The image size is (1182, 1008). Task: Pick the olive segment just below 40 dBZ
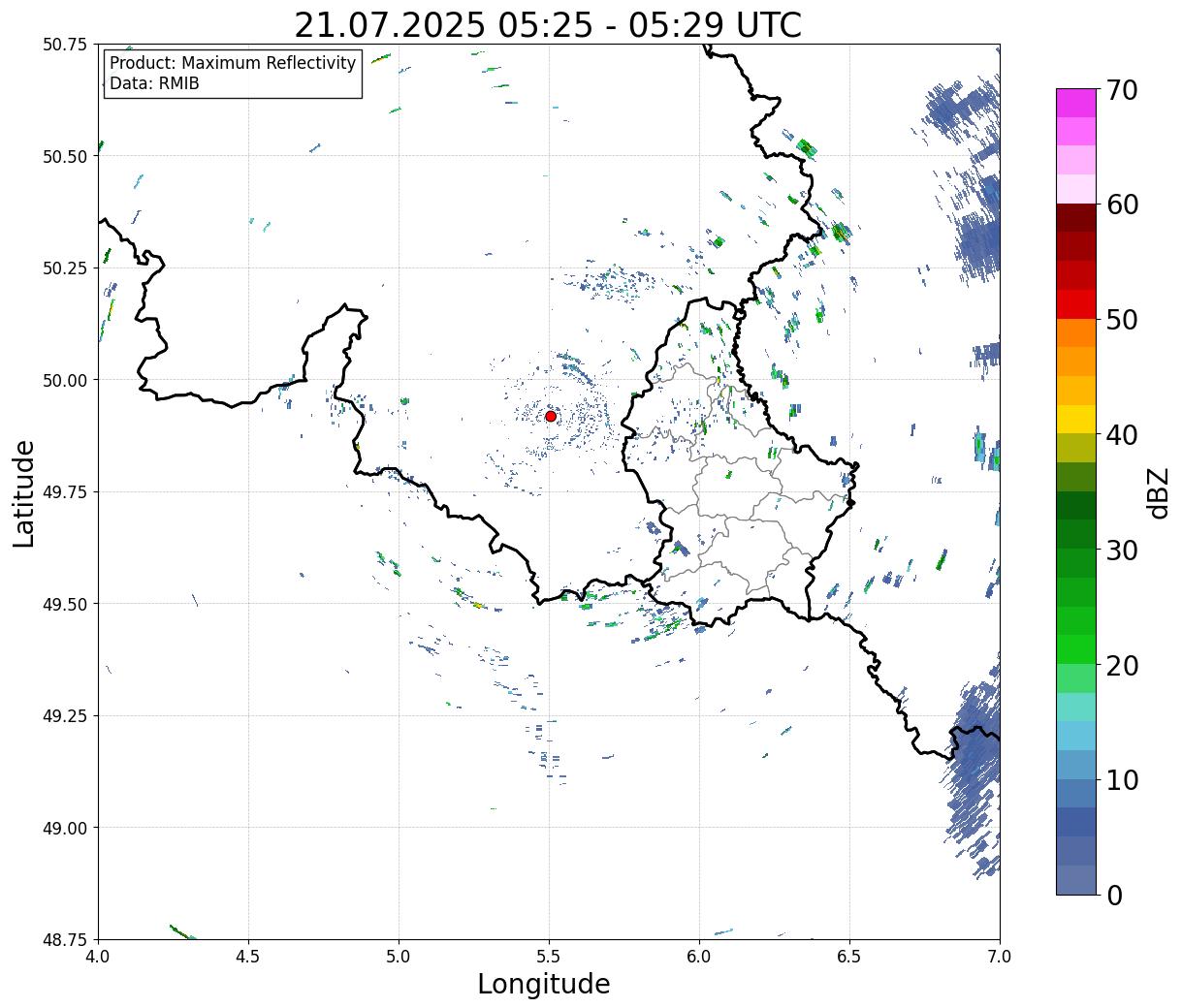pyautogui.click(x=1076, y=448)
